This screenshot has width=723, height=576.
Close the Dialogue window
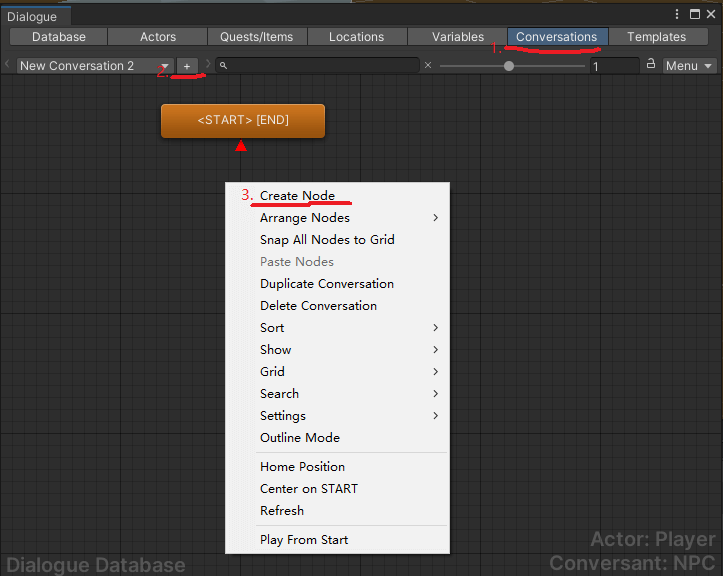point(711,14)
